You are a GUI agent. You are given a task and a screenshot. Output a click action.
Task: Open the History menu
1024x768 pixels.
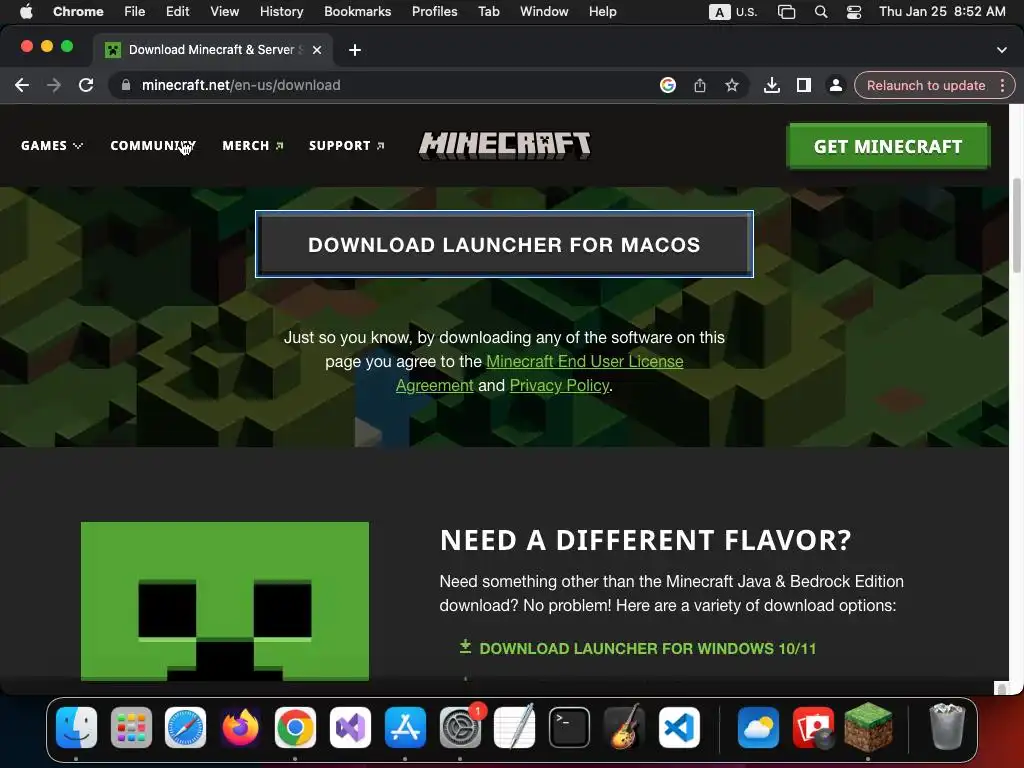click(x=281, y=12)
